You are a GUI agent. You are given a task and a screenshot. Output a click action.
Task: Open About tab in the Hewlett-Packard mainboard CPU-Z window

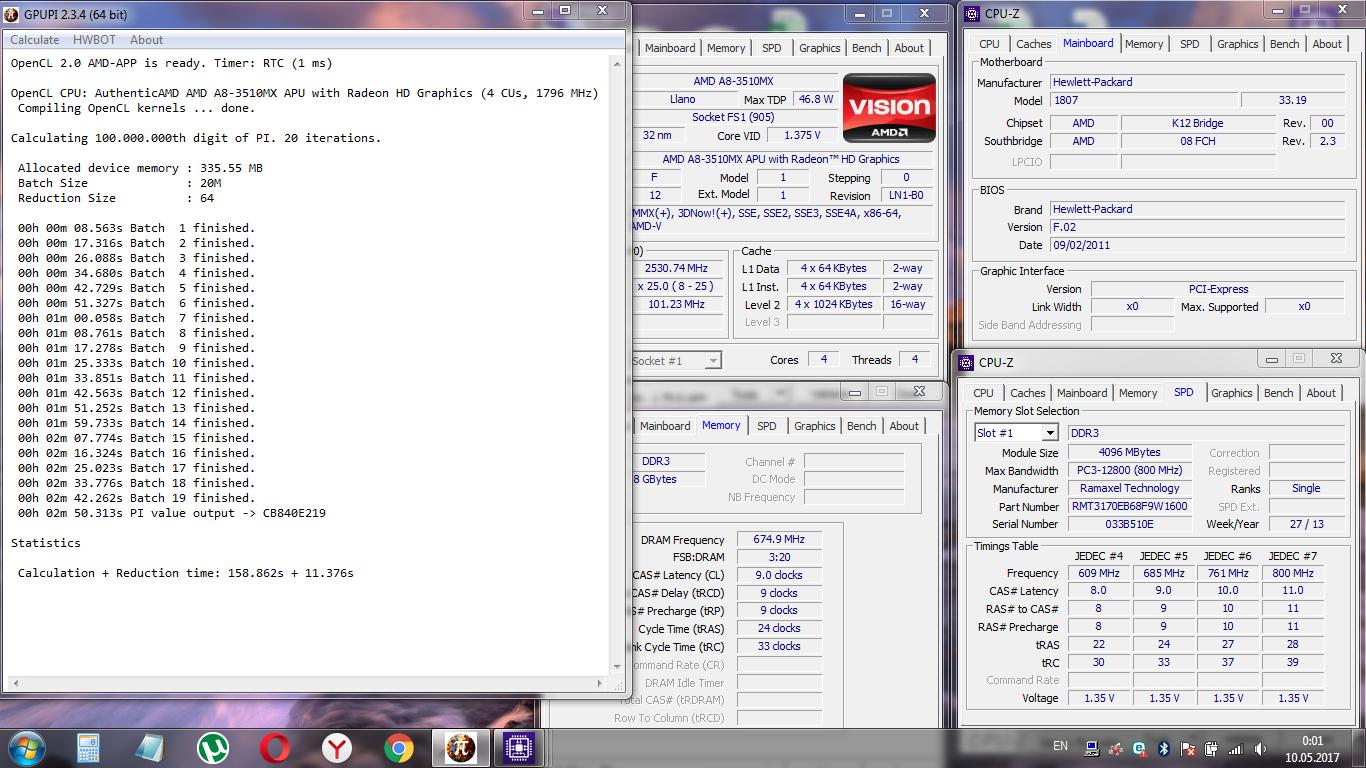[1327, 44]
